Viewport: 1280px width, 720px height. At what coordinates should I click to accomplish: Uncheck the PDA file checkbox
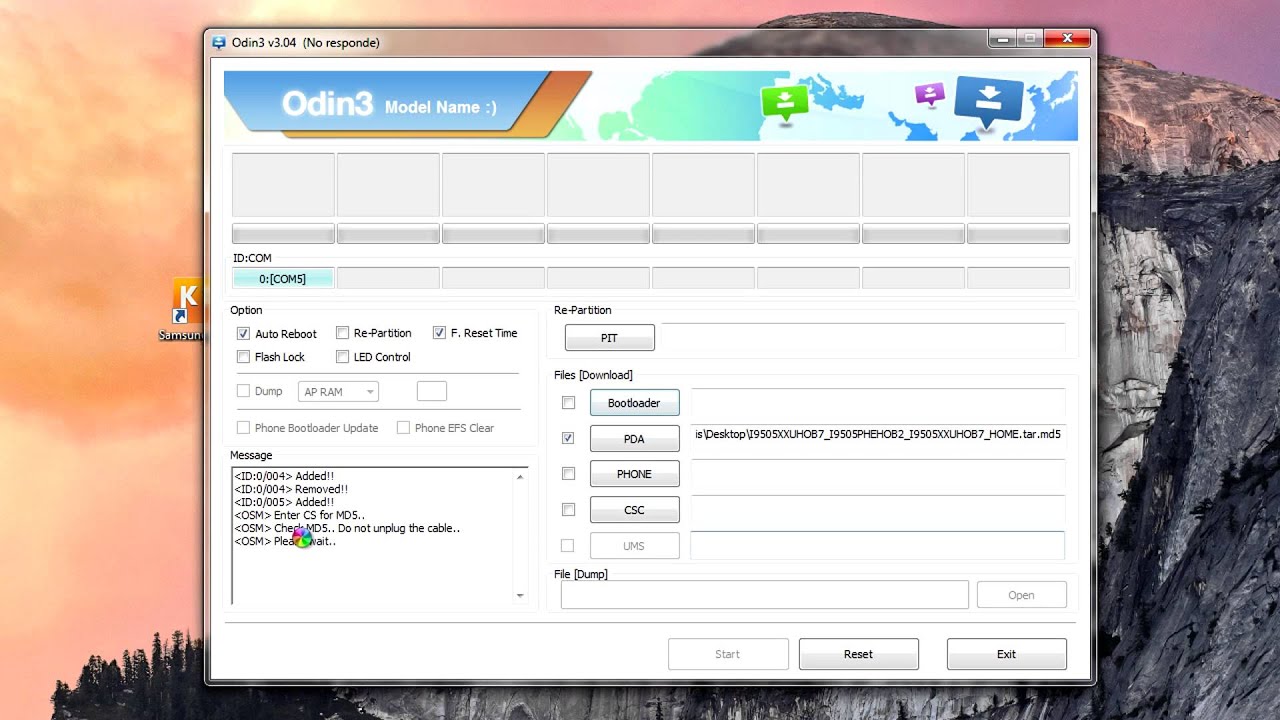[x=568, y=438]
